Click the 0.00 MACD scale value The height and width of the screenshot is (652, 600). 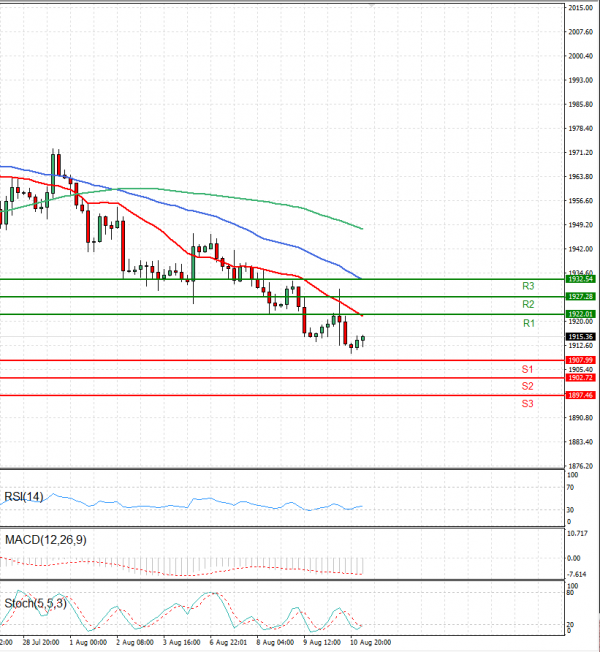574,558
